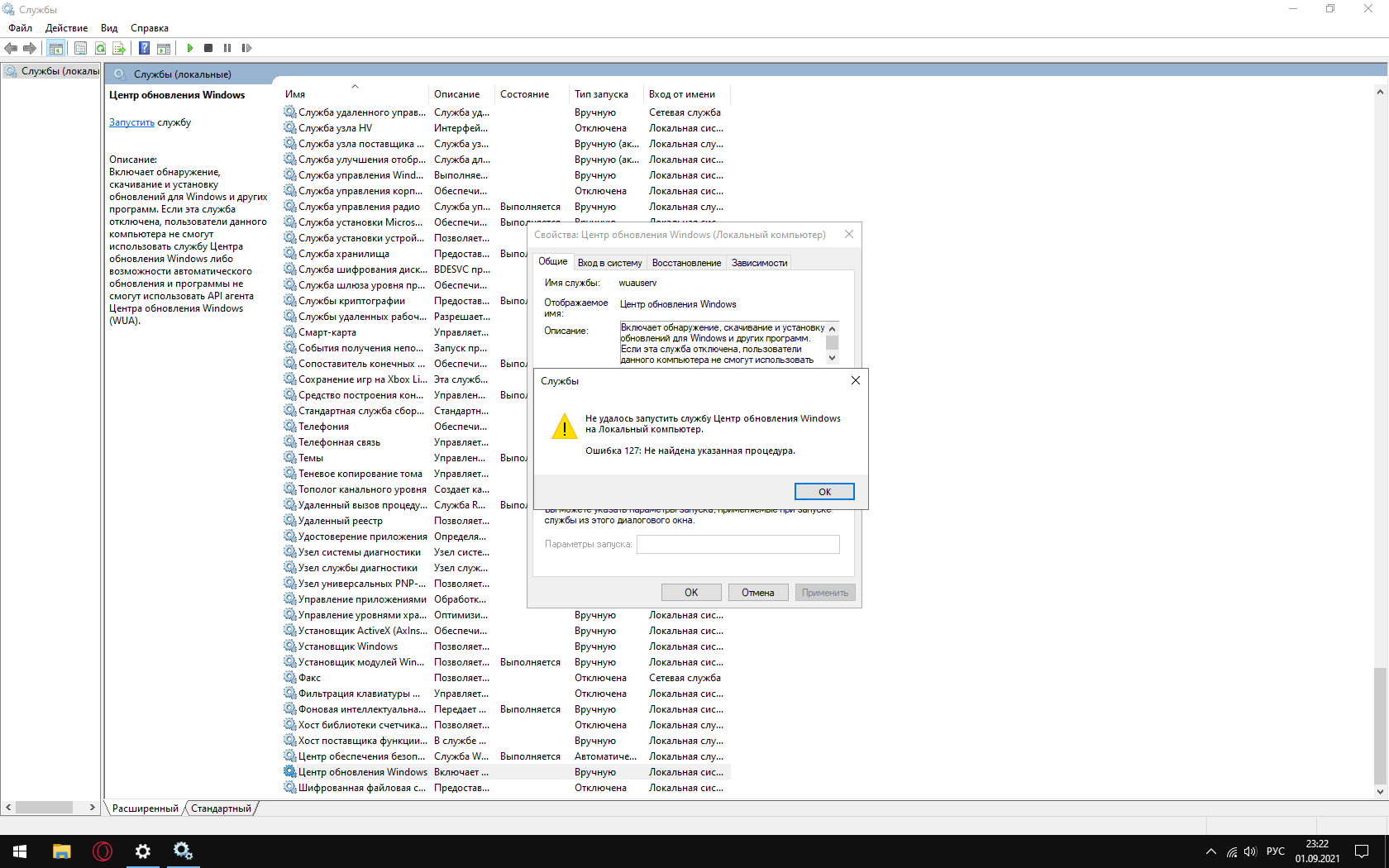
Task: Select the Центр обновления Windows service row
Action: coord(506,772)
